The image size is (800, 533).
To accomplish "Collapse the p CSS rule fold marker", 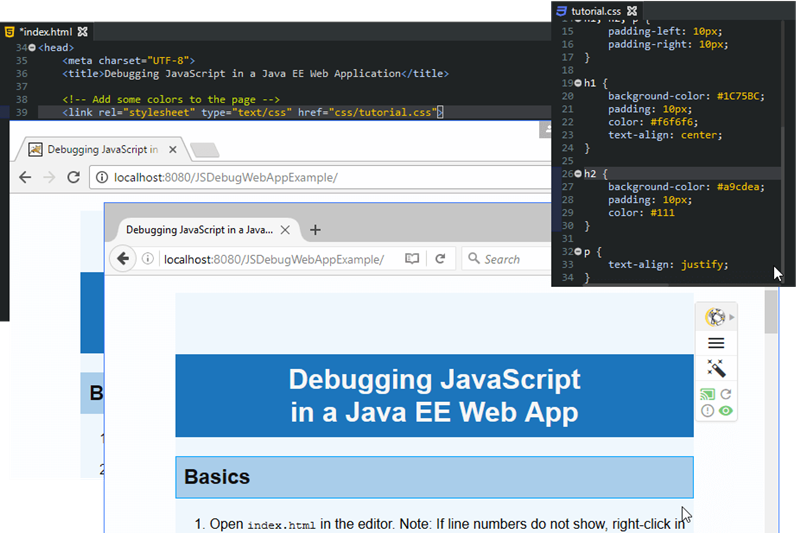I will (563, 252).
